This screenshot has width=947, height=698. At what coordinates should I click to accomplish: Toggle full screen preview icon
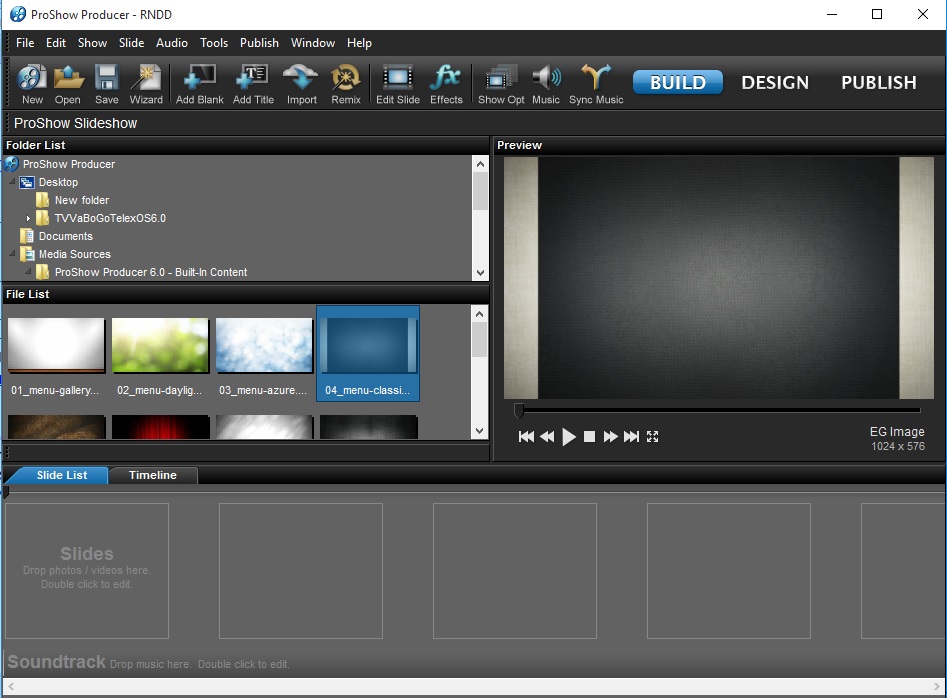click(x=652, y=437)
